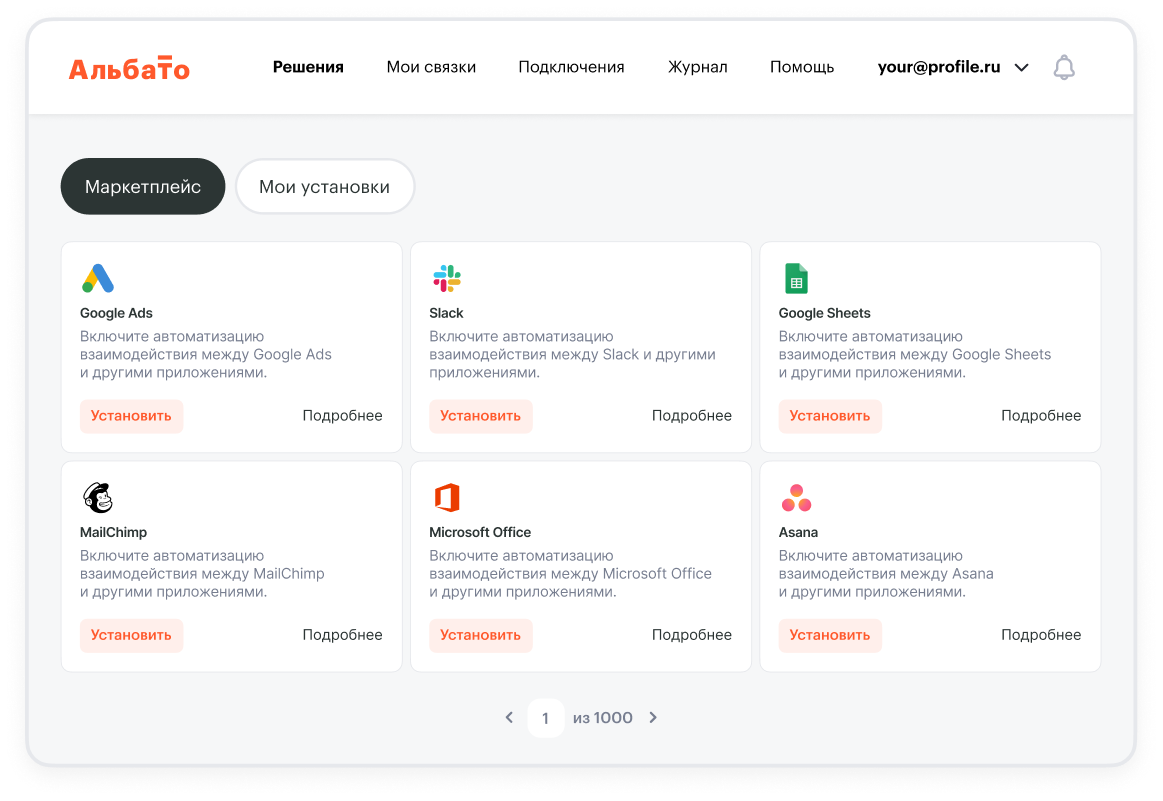This screenshot has height=801, width=1163.
Task: Switch to the Мои установки tab
Action: click(x=324, y=186)
